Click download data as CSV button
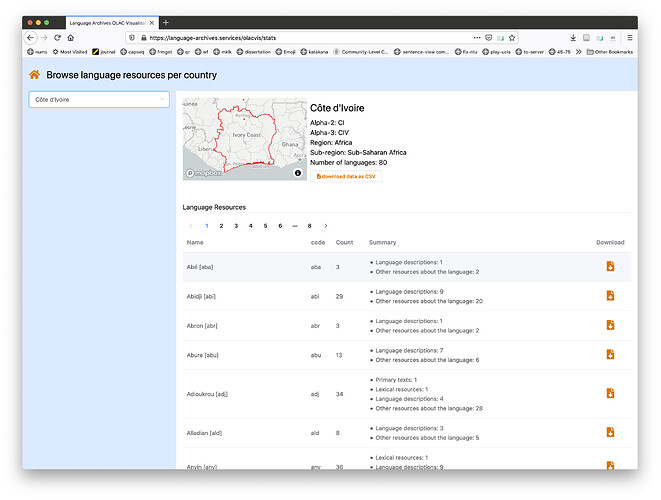The image size is (661, 500). pyautogui.click(x=346, y=176)
